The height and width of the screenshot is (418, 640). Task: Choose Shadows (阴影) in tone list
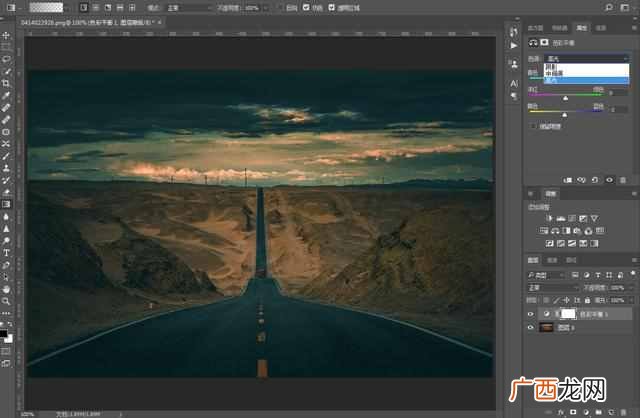pos(587,66)
